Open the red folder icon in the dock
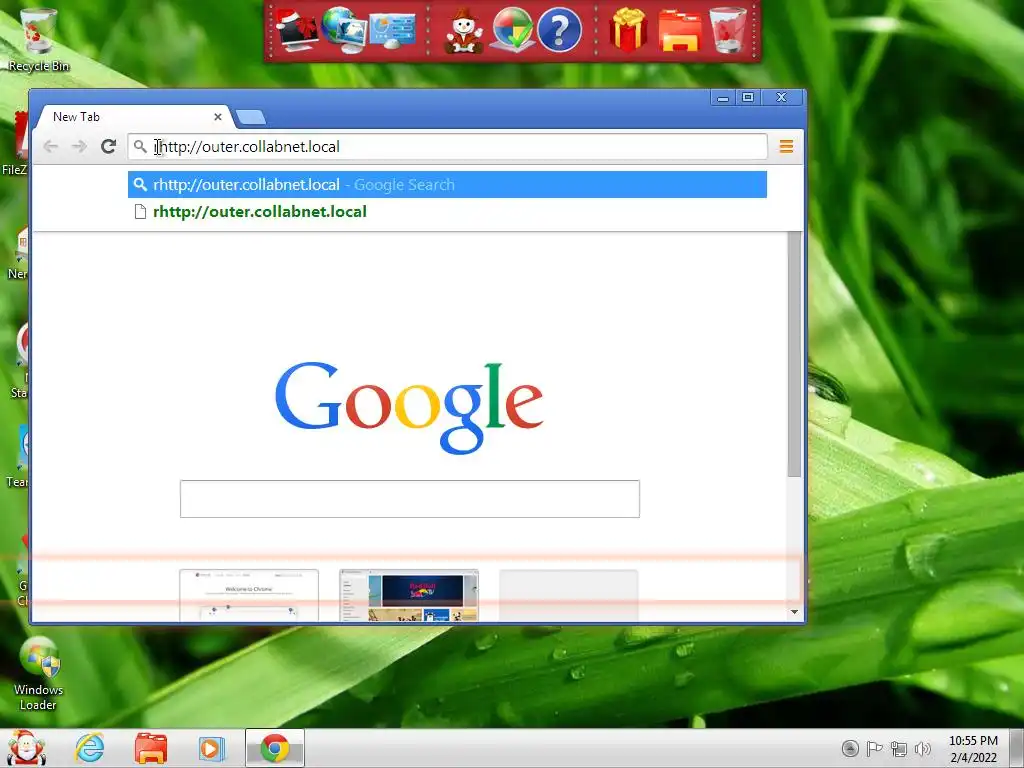The height and width of the screenshot is (768, 1024). click(x=679, y=31)
